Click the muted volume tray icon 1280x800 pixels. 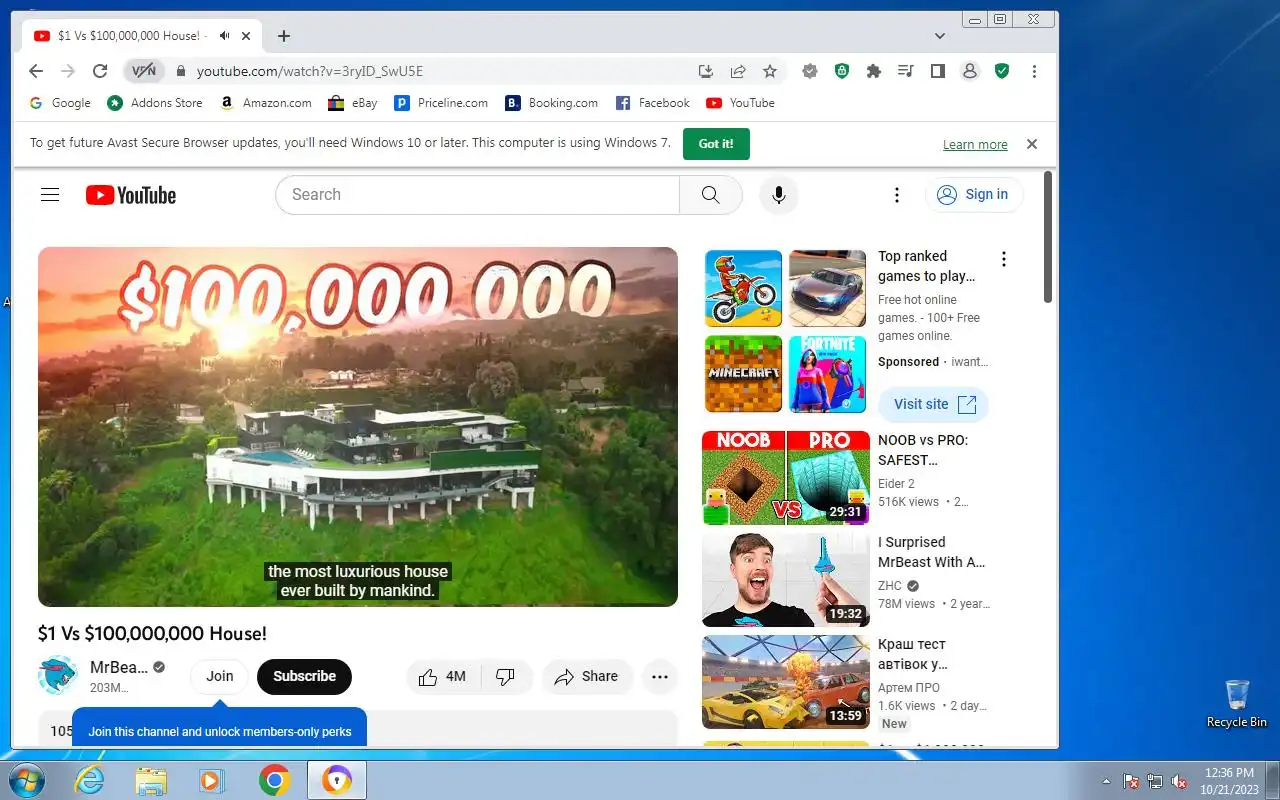tap(1180, 781)
